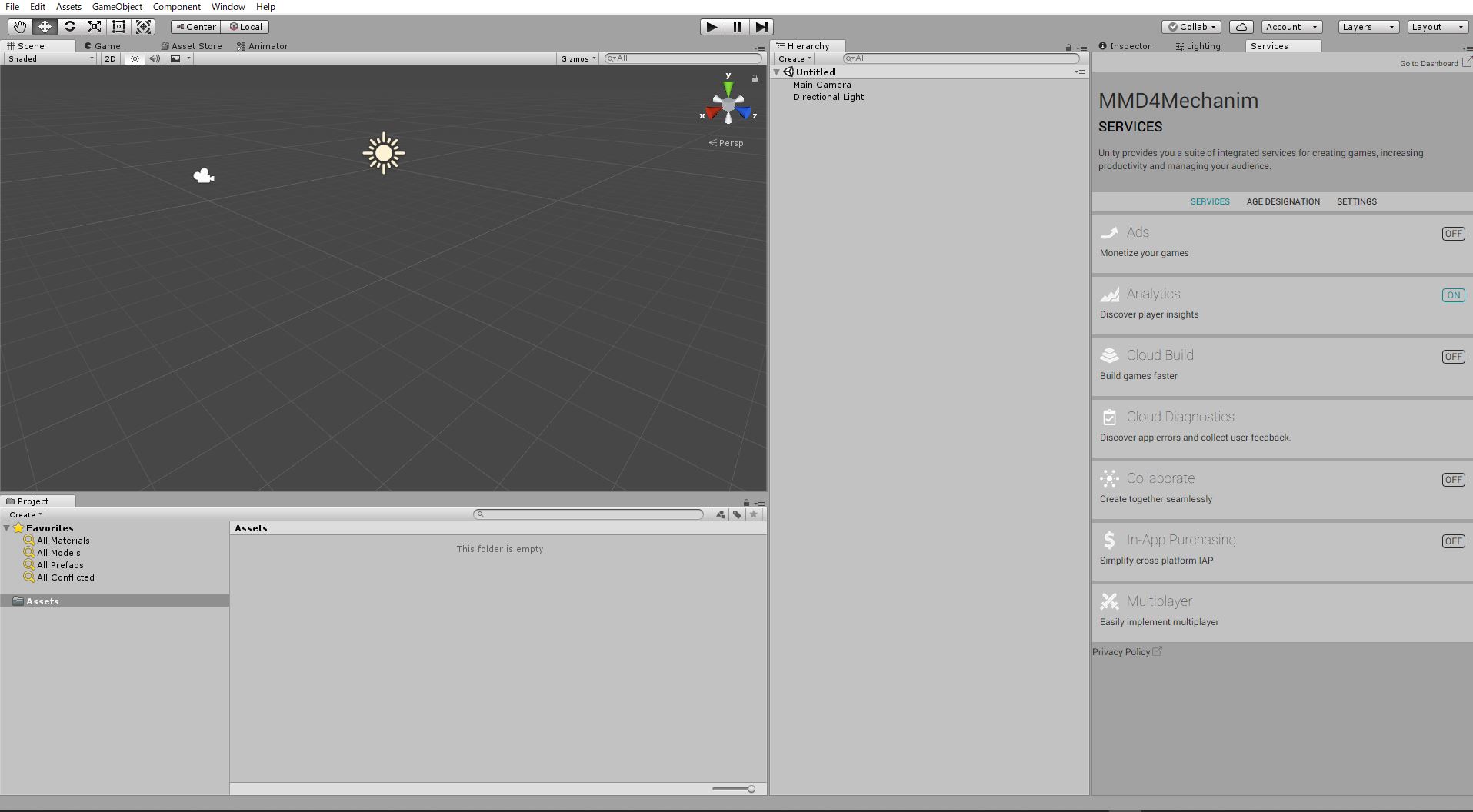Start Play mode
The height and width of the screenshot is (812, 1473).
pos(712,27)
